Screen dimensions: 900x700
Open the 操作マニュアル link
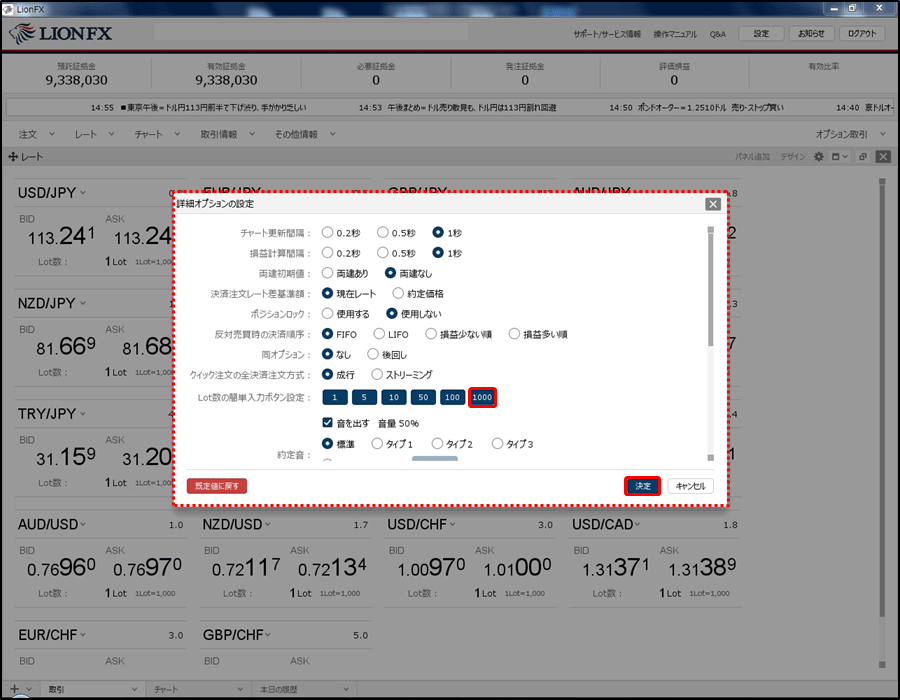pyautogui.click(x=675, y=34)
